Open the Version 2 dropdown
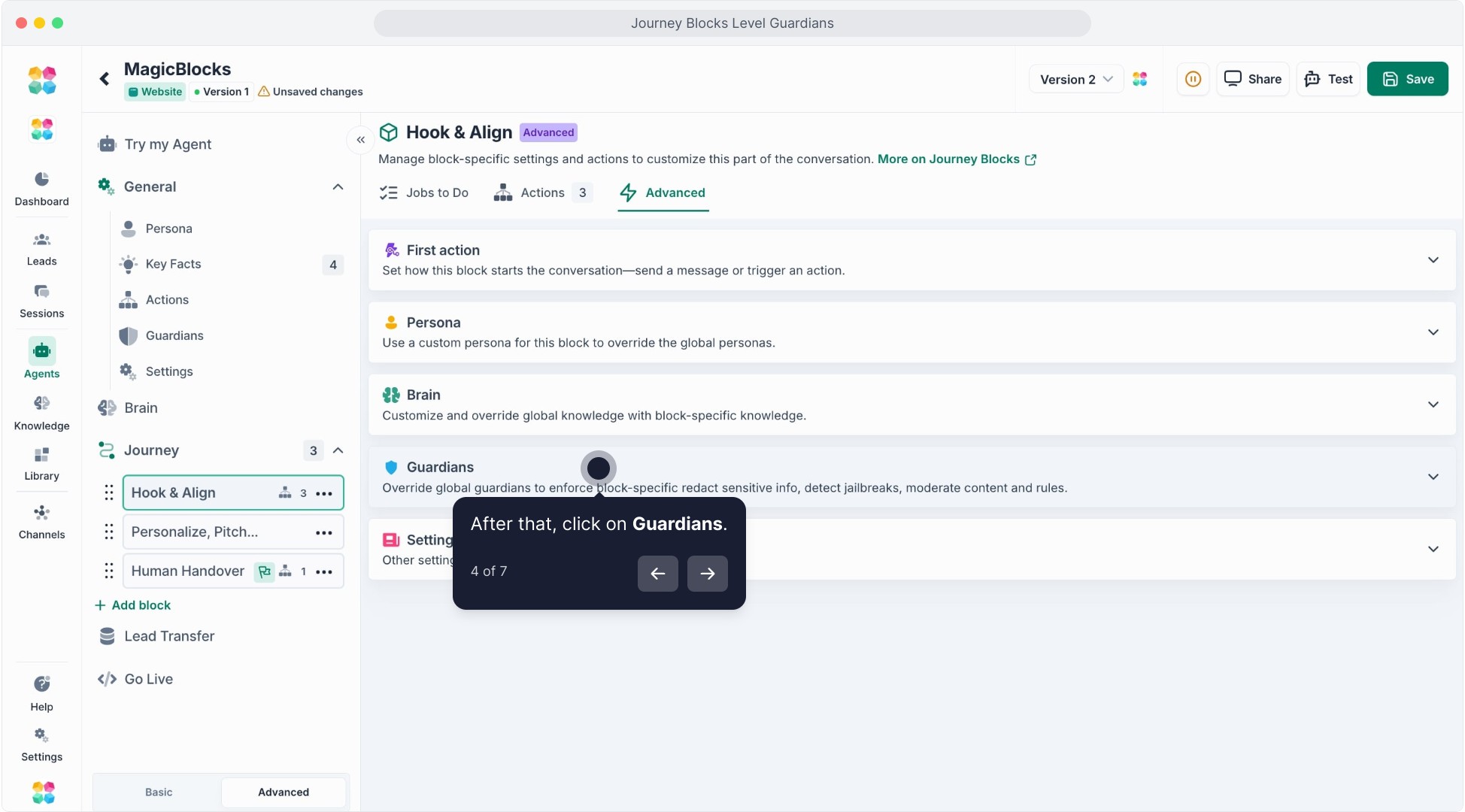Viewport: 1465px width, 812px height. click(x=1075, y=79)
